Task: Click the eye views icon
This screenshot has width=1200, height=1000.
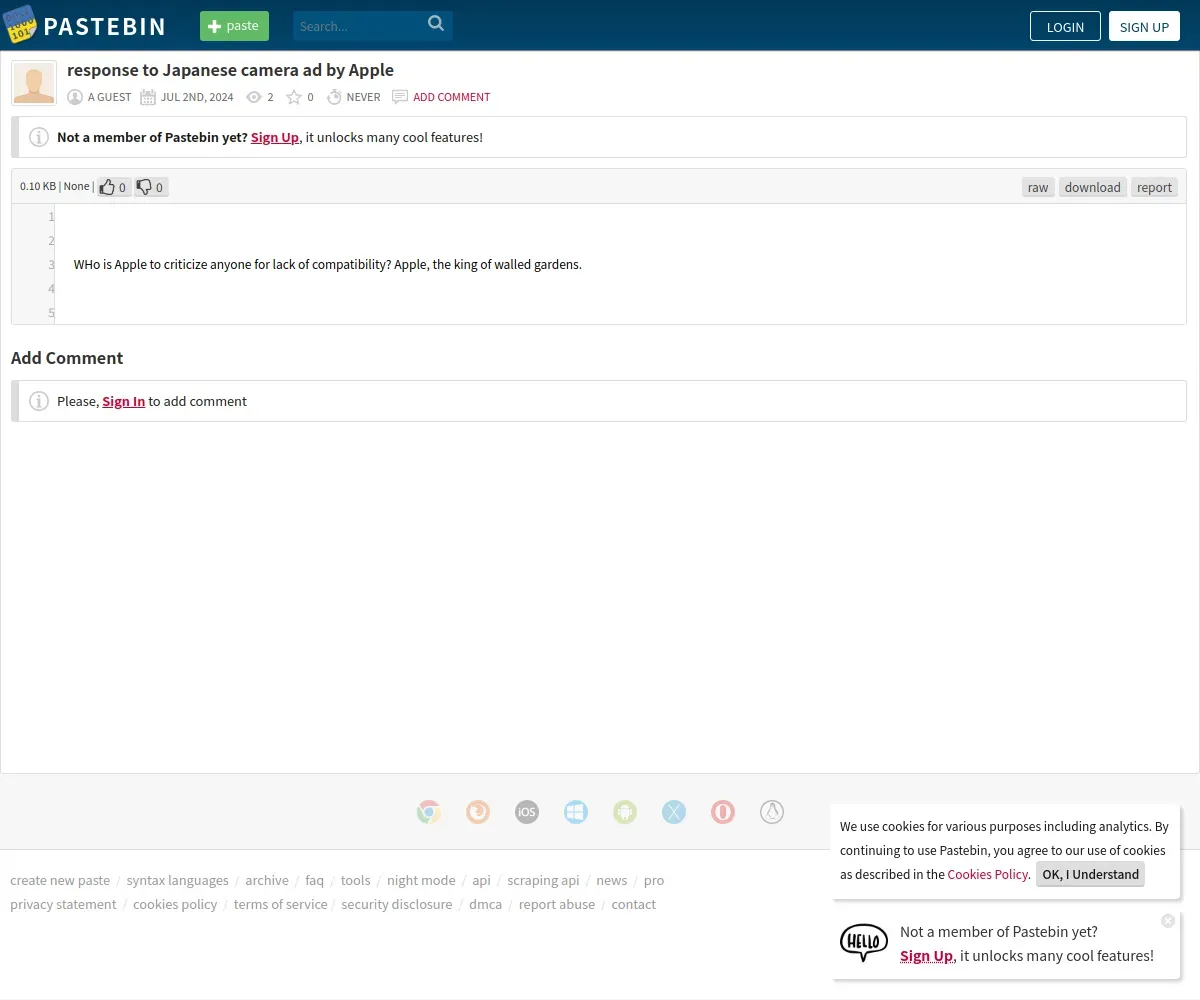Action: [x=254, y=97]
